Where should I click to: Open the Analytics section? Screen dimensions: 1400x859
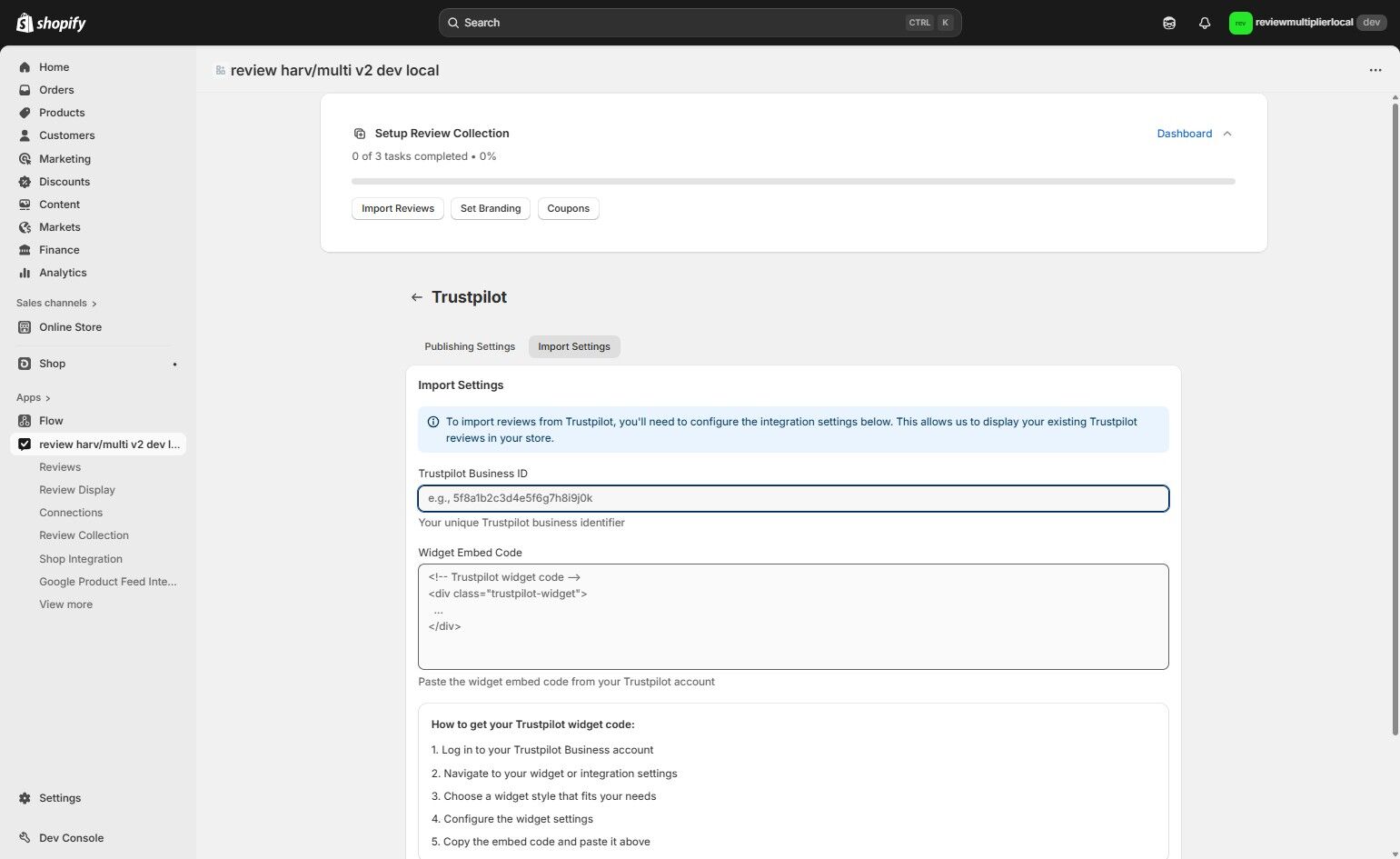point(63,272)
